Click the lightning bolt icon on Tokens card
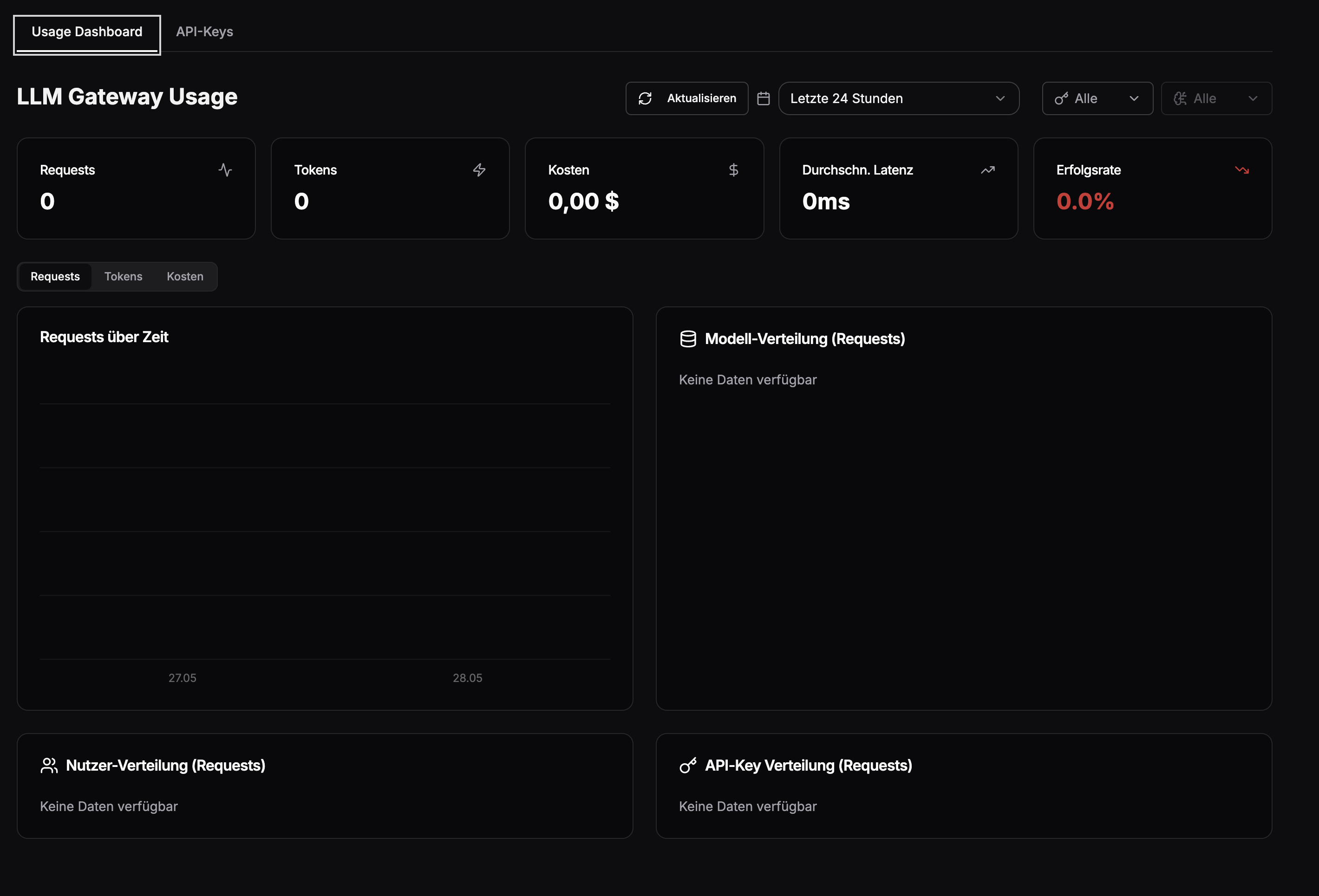The height and width of the screenshot is (896, 1319). tap(480, 170)
